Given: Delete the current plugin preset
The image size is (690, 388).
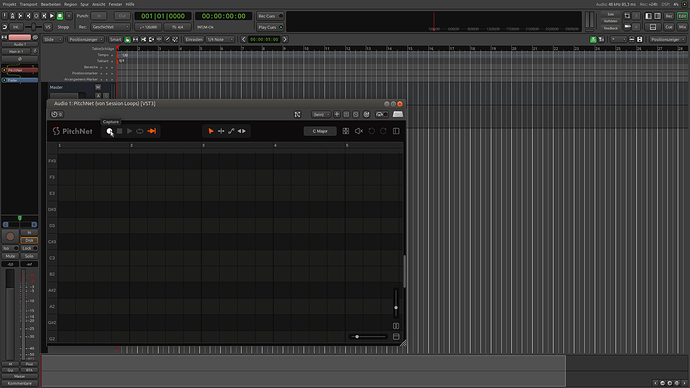Looking at the screenshot, I should [356, 114].
